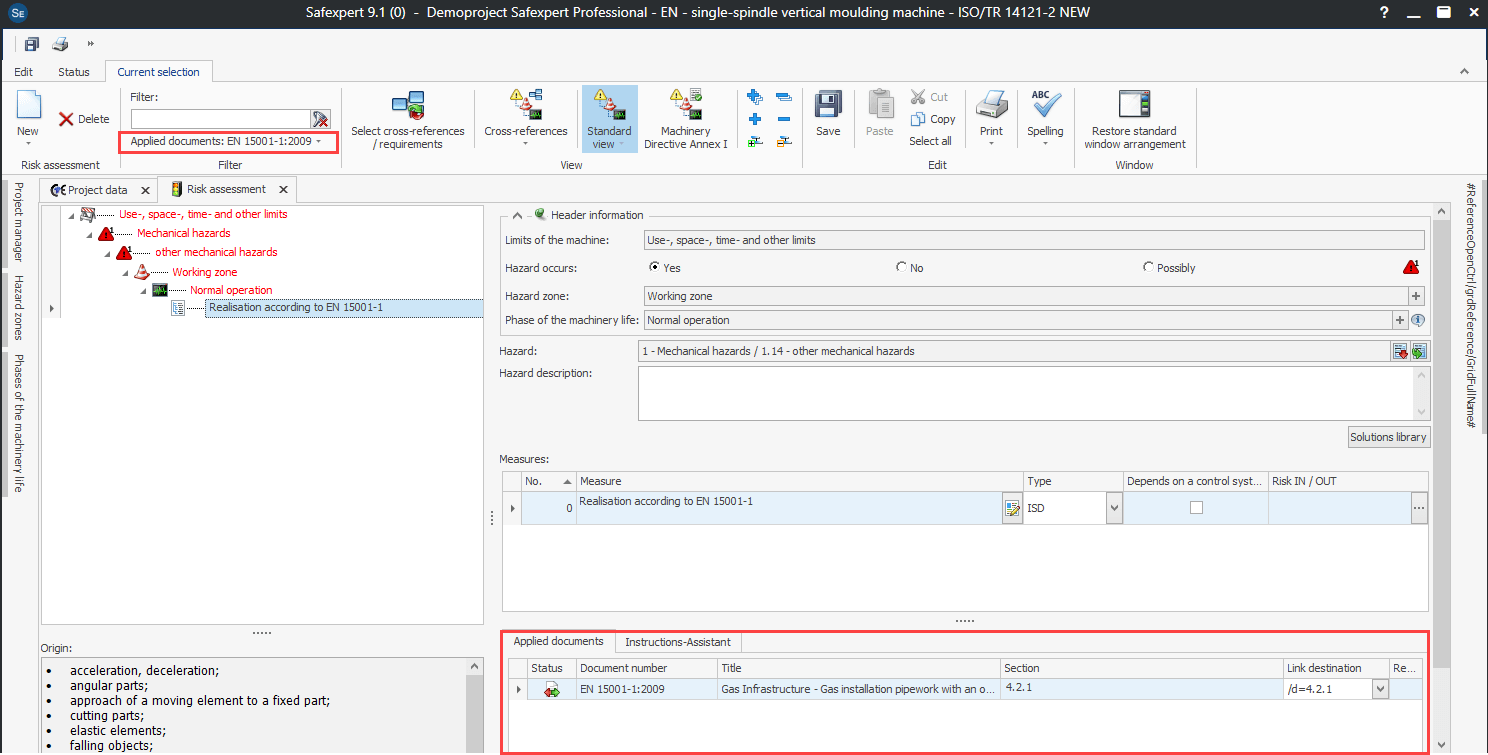Click the Delete button with red X
Screen dimensions: 1488x755
[x=84, y=119]
